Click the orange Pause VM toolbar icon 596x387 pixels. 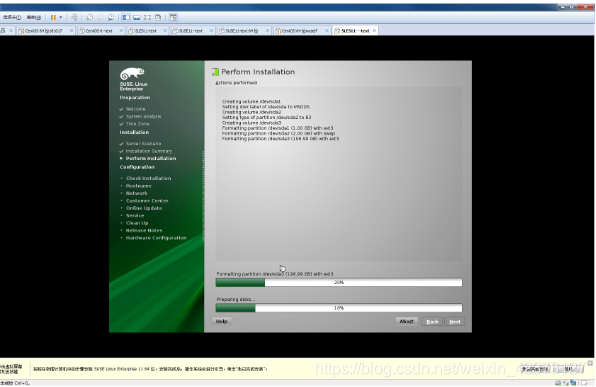coord(53,17)
